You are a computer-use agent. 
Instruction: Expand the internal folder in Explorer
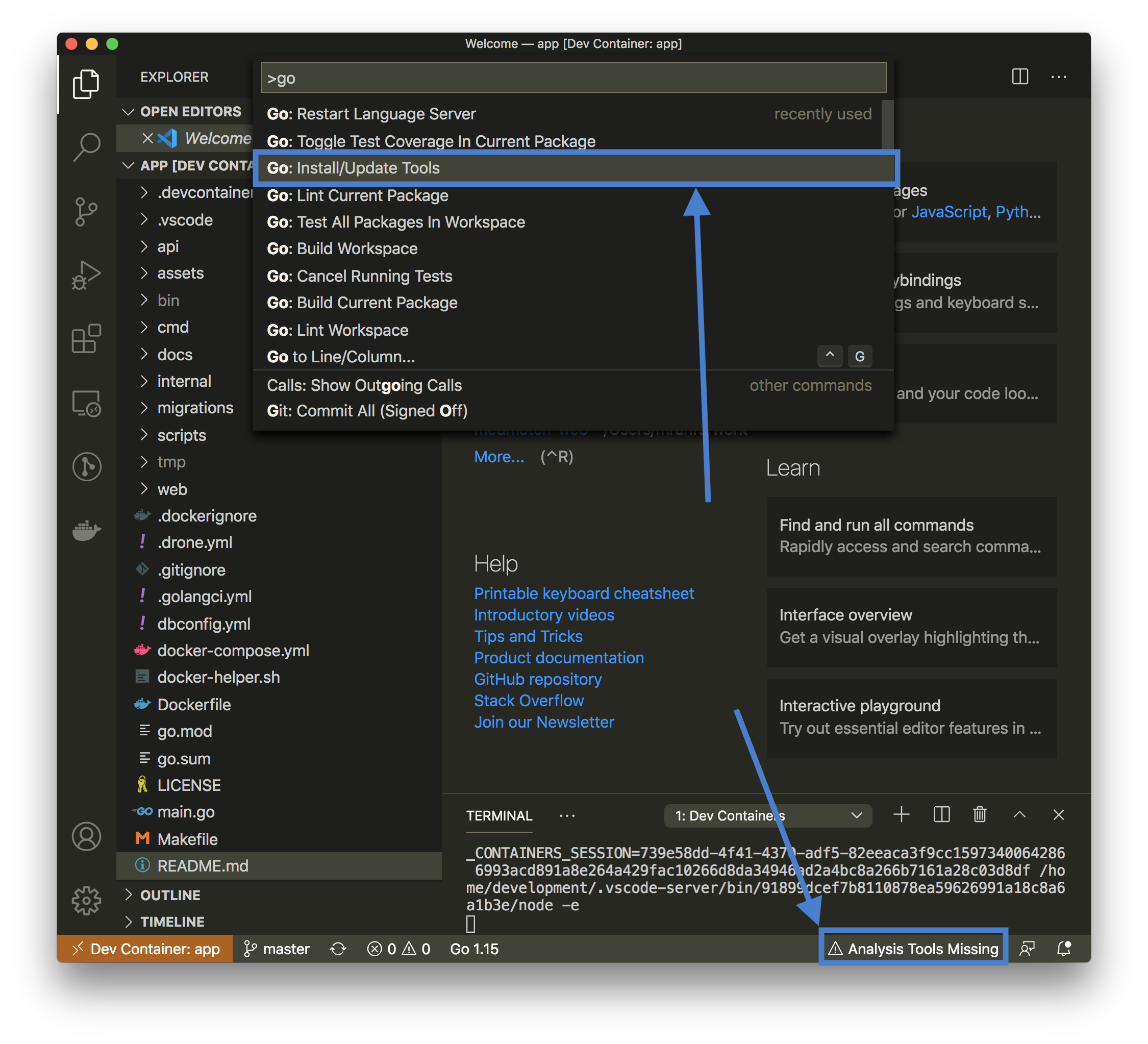[183, 381]
